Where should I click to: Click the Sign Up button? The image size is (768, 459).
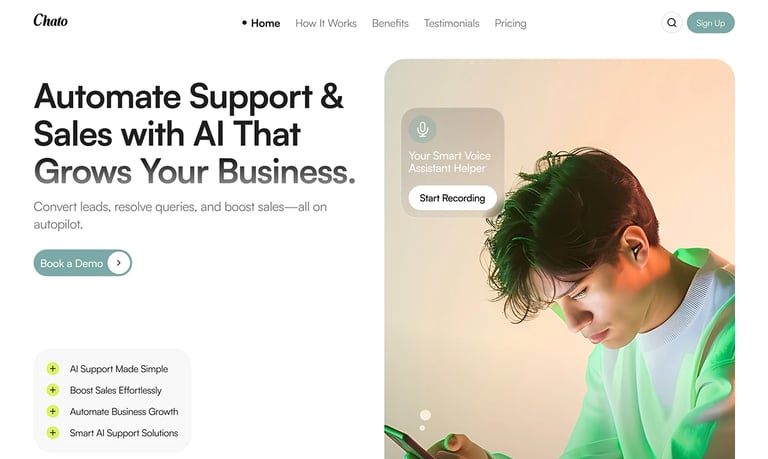click(x=711, y=23)
